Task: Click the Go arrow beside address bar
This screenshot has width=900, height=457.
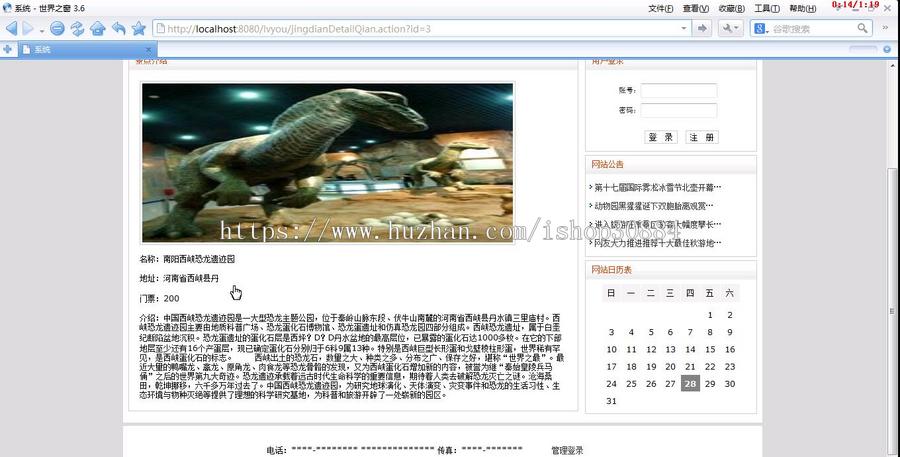Action: [x=701, y=28]
